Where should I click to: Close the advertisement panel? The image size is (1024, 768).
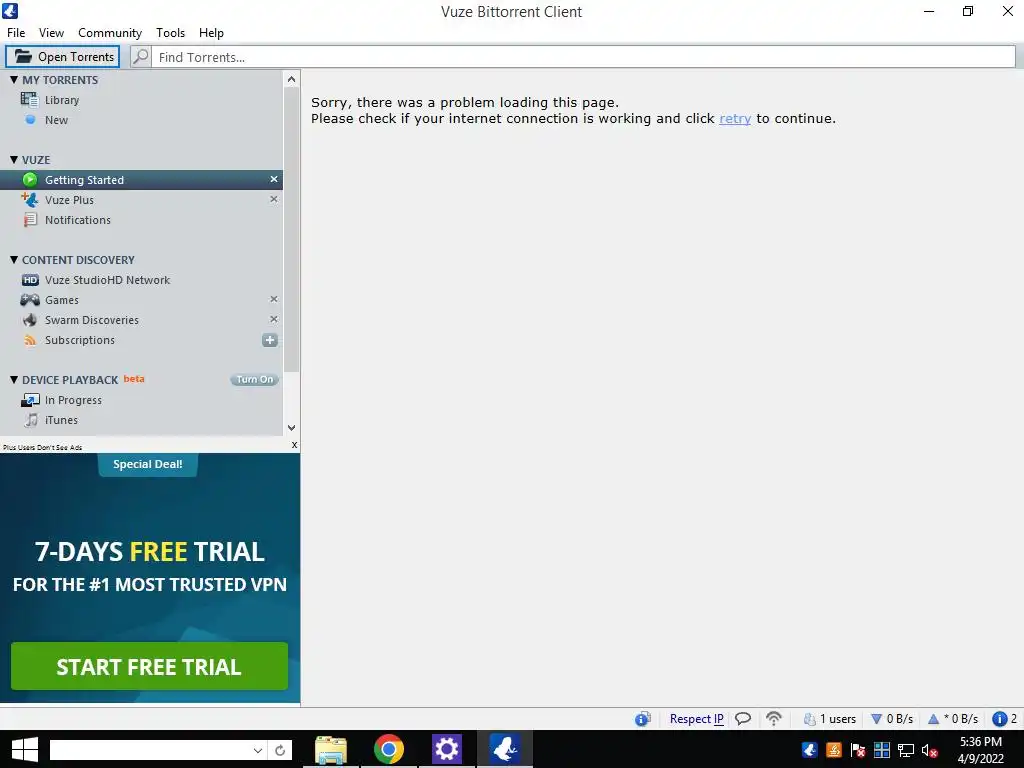coord(295,445)
